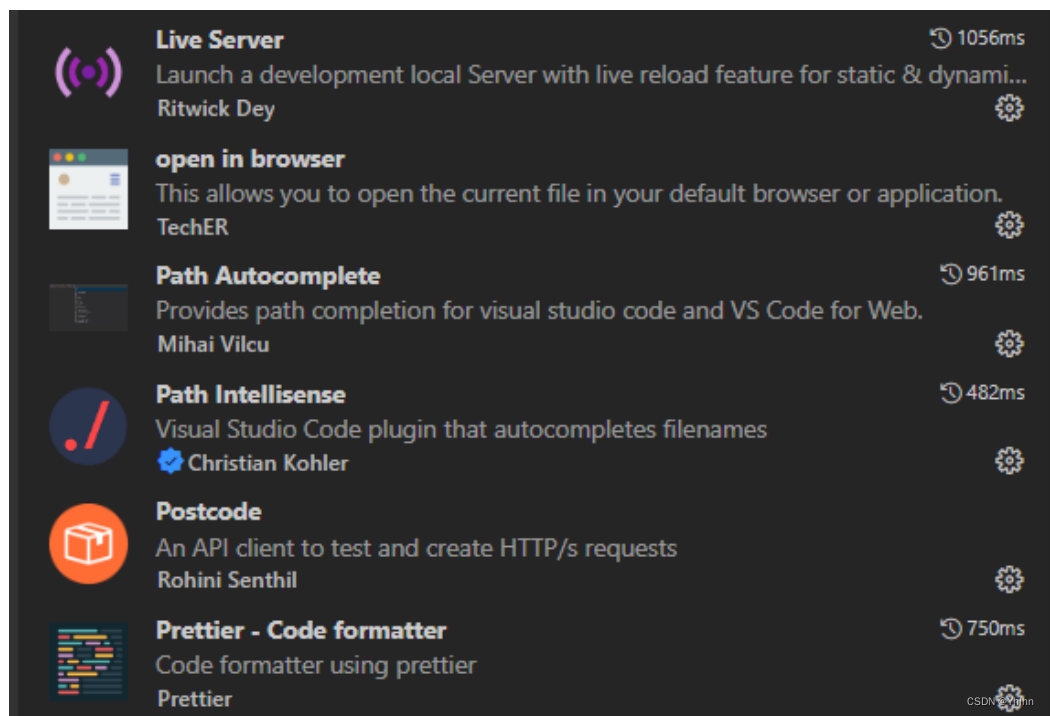Select the Path Autocomplete extension title
This screenshot has width=1050, height=716.
tap(268, 276)
